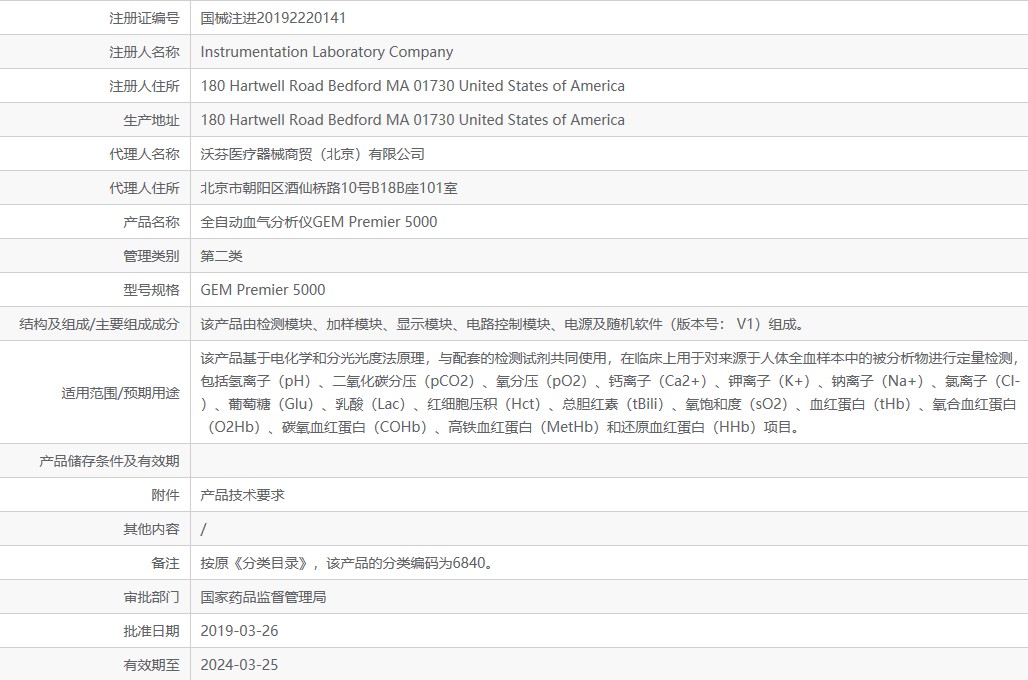The width and height of the screenshot is (1028, 680).
Task: Select the address in the 注册人住所 row
Action: tap(412, 86)
